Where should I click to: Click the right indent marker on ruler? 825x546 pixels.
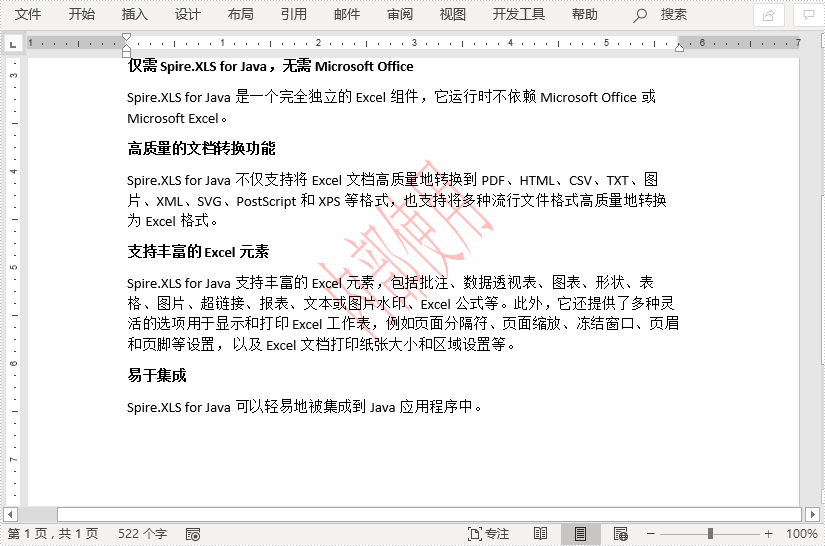pos(679,48)
